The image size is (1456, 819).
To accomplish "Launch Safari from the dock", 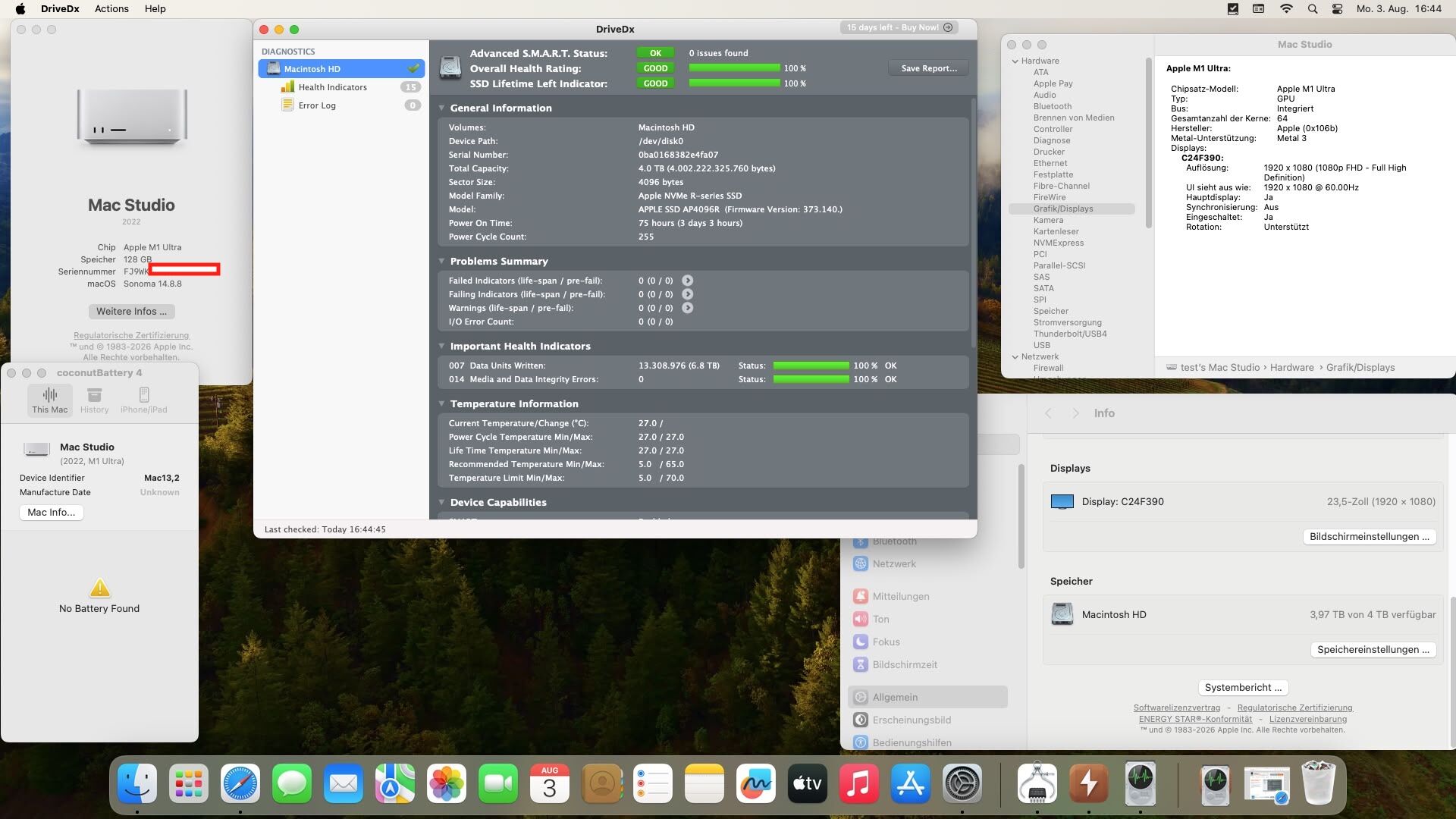I will coord(240,783).
